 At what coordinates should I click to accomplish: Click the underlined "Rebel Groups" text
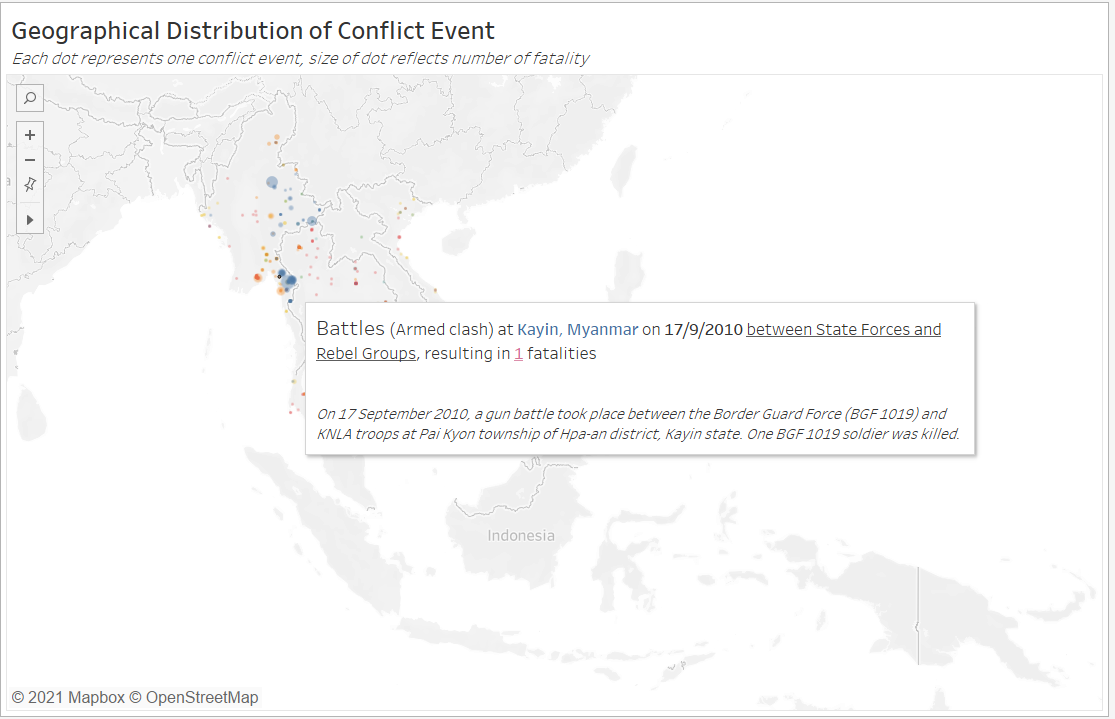[x=366, y=354]
